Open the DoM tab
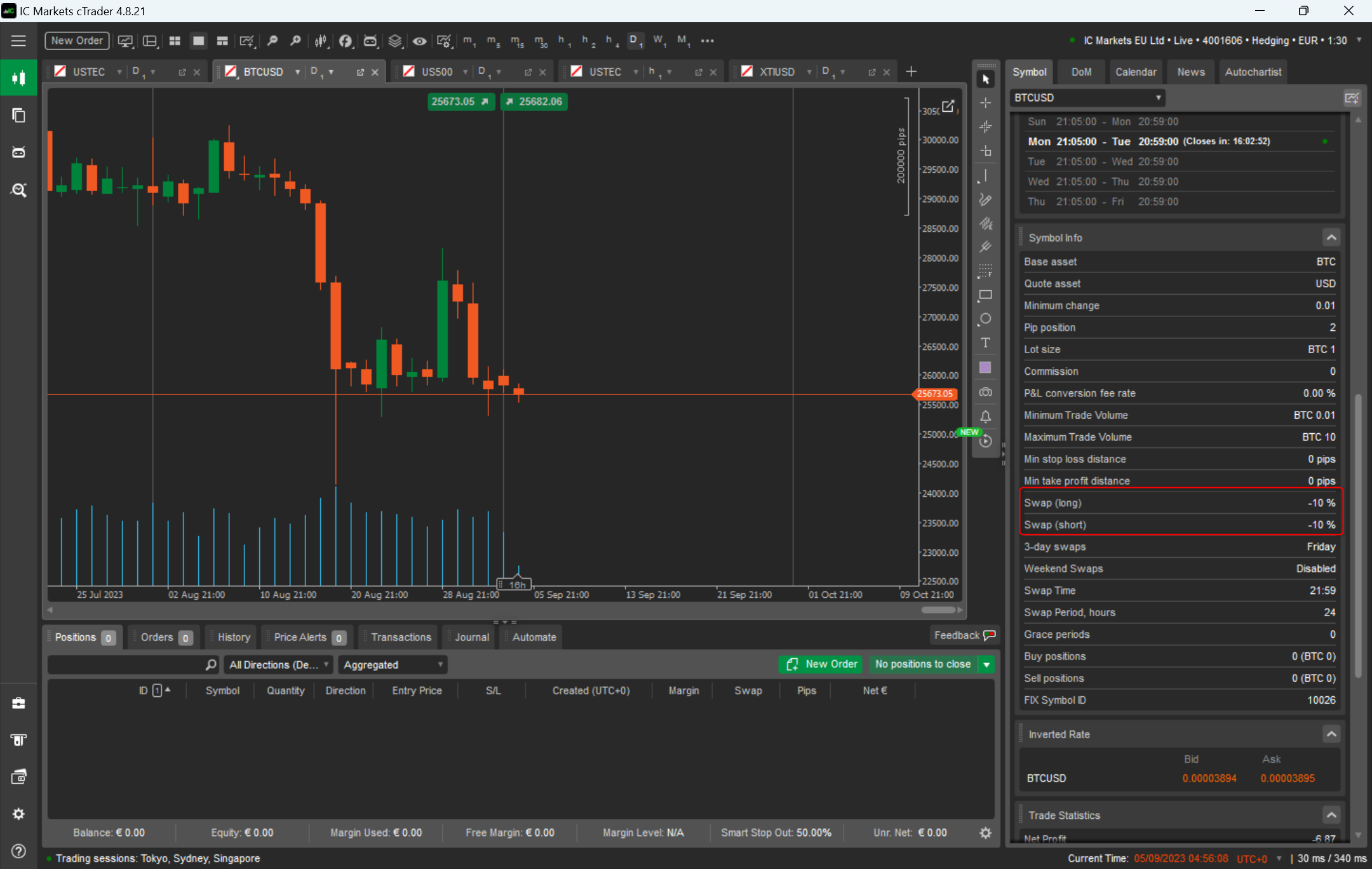This screenshot has width=1372, height=869. pos(1081,72)
